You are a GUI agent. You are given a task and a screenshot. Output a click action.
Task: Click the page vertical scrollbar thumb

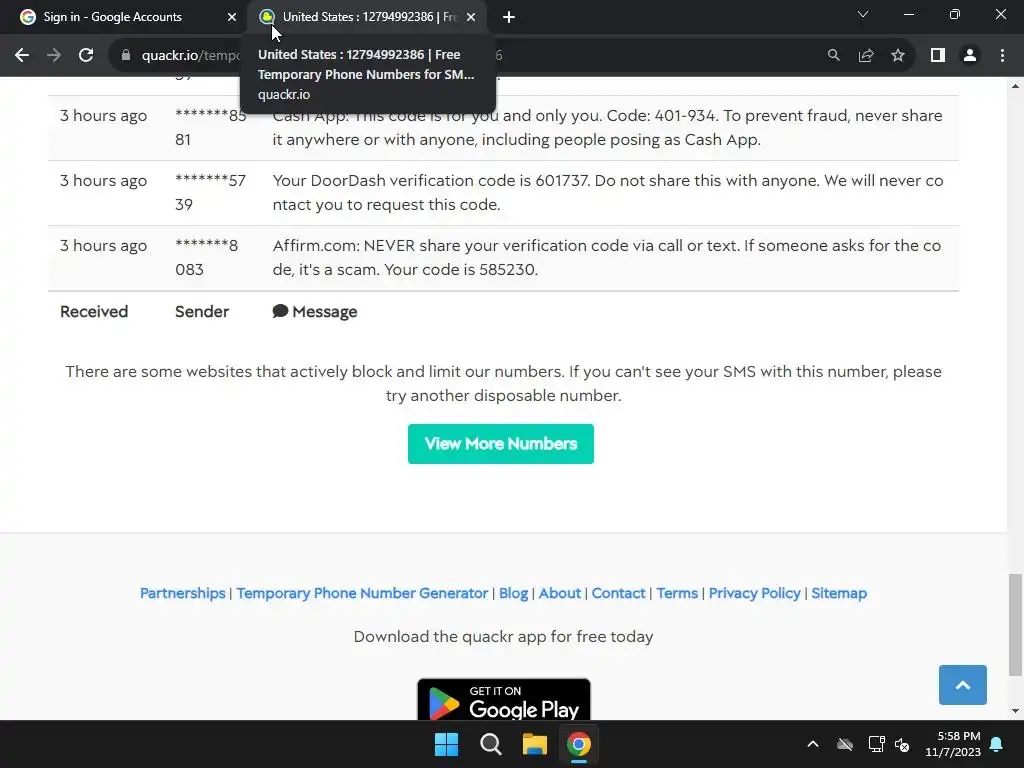click(1015, 625)
